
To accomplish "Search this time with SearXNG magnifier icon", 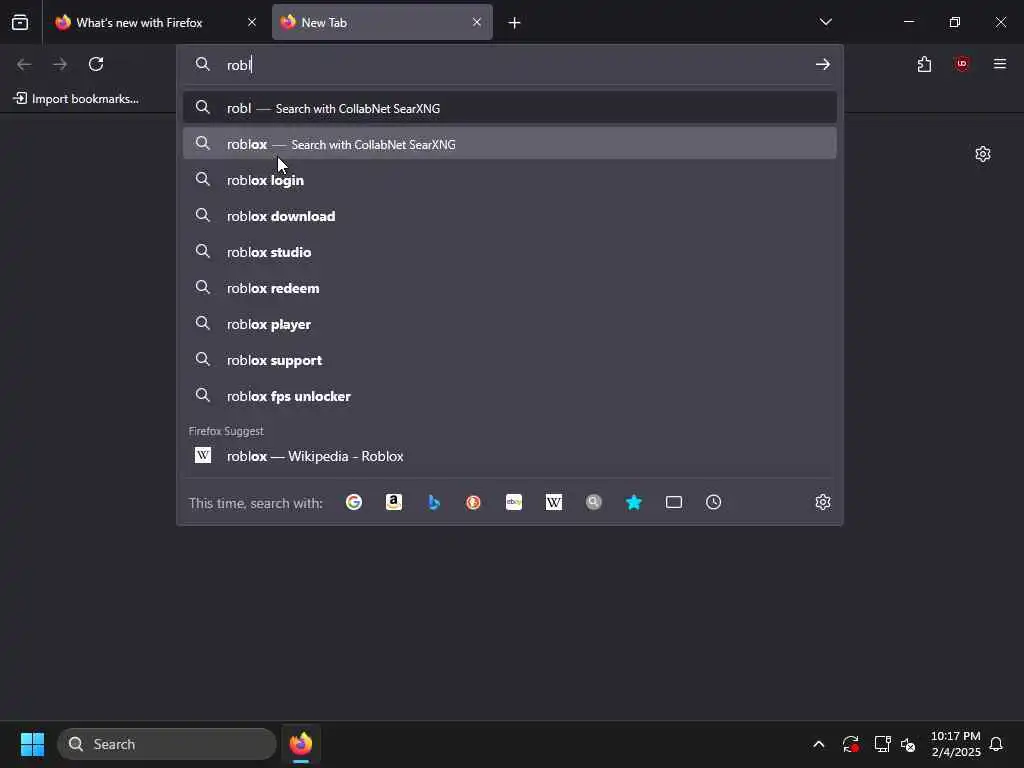I will point(594,502).
